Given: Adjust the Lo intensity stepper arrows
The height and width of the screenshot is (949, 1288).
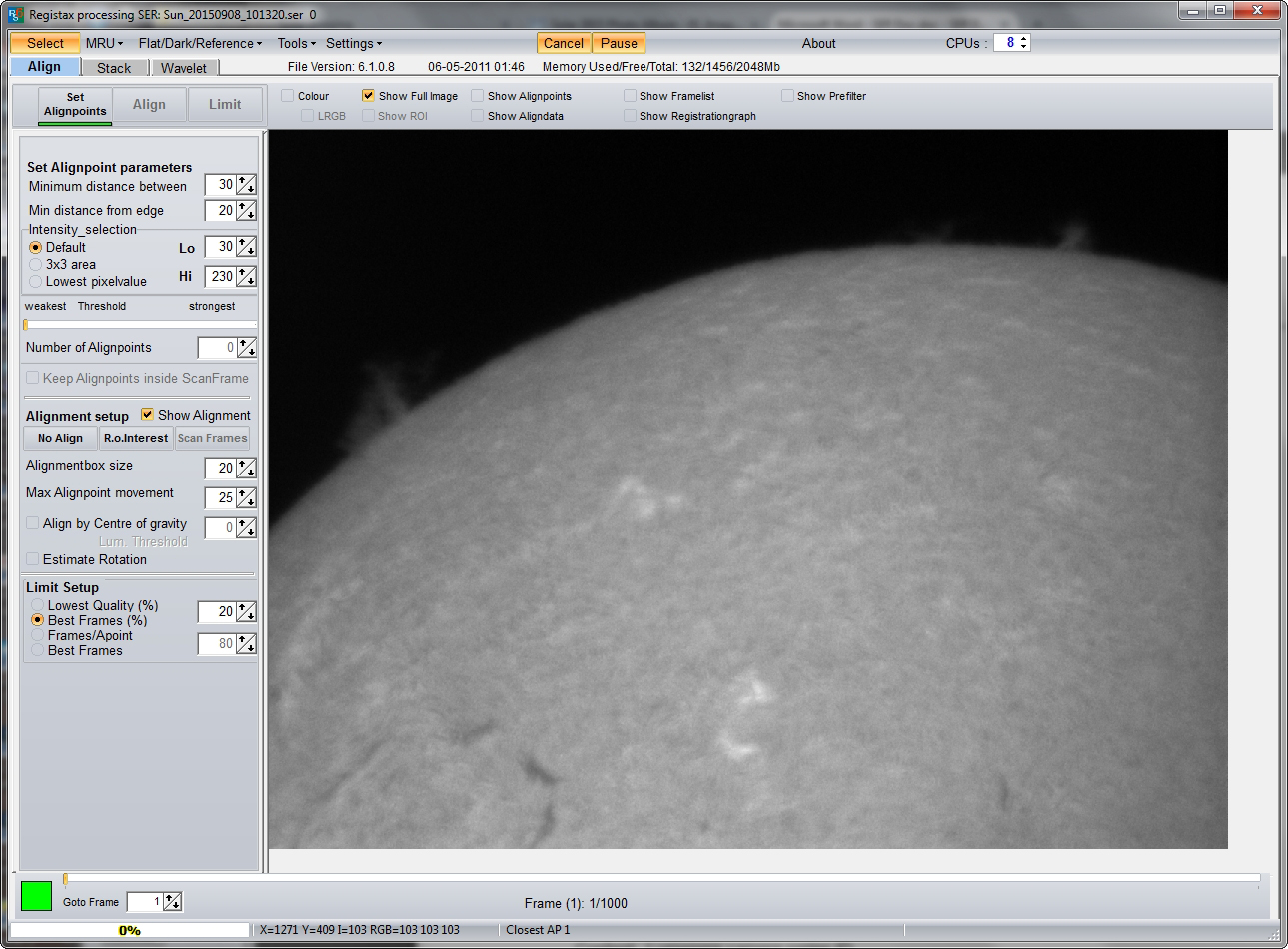Looking at the screenshot, I should [246, 247].
